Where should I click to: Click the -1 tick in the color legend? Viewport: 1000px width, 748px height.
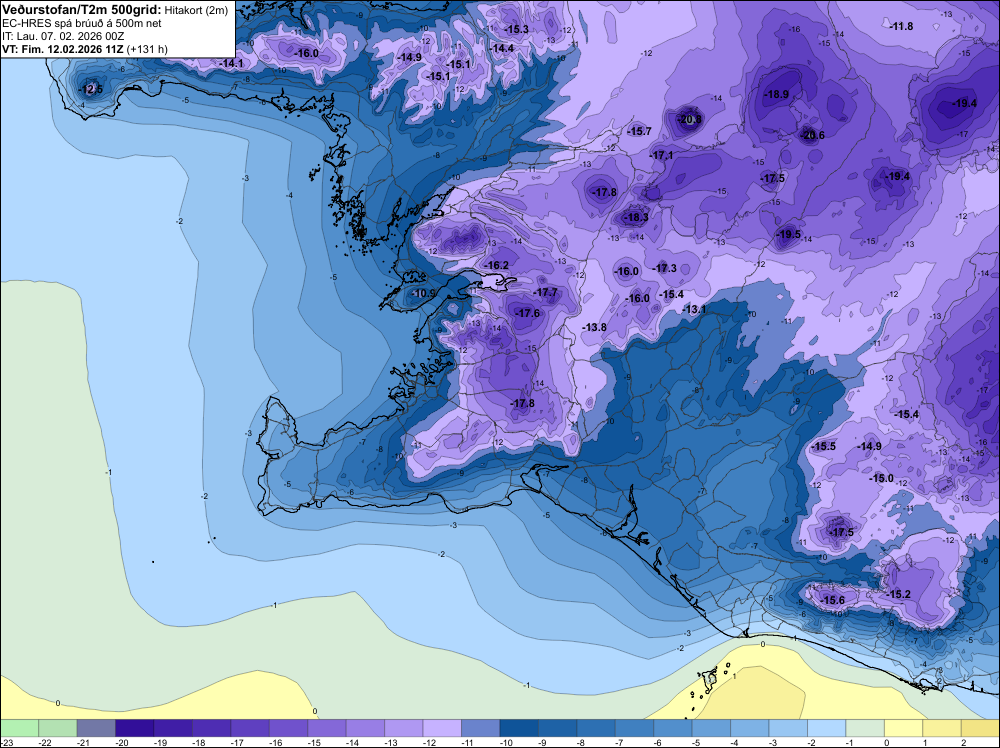(x=851, y=742)
